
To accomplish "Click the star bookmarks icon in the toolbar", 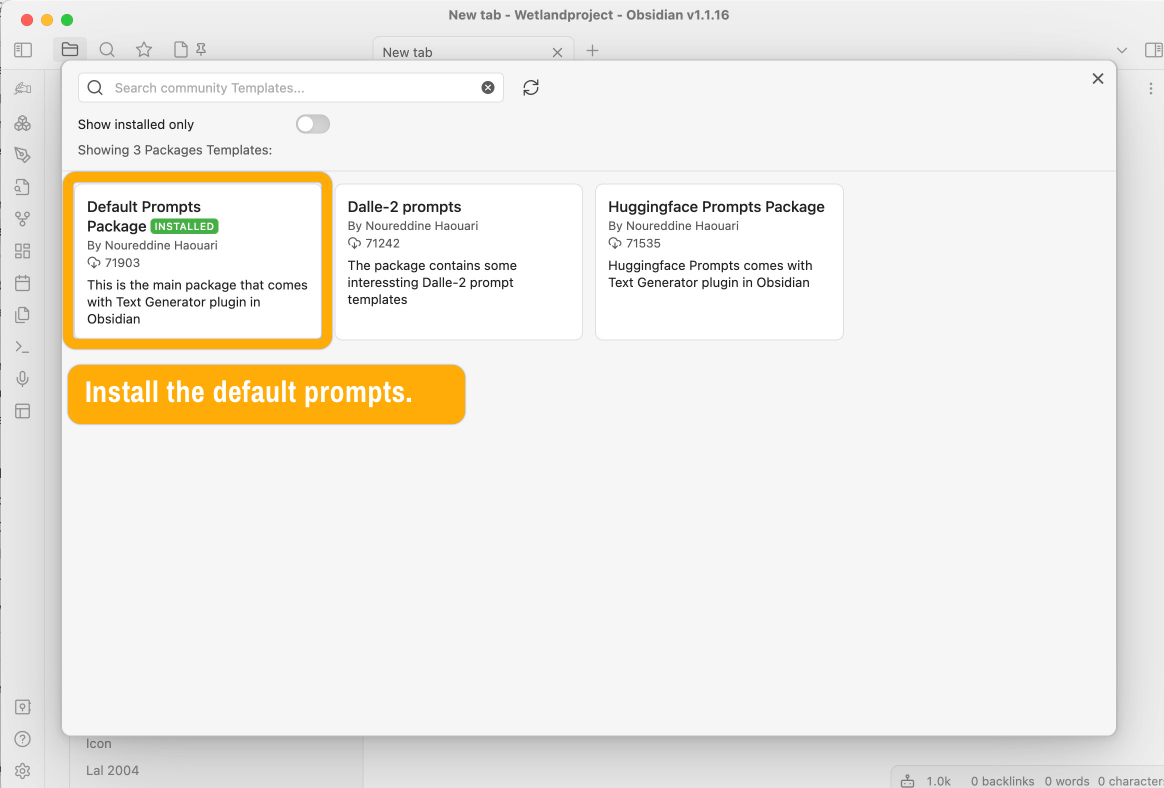I will [143, 48].
